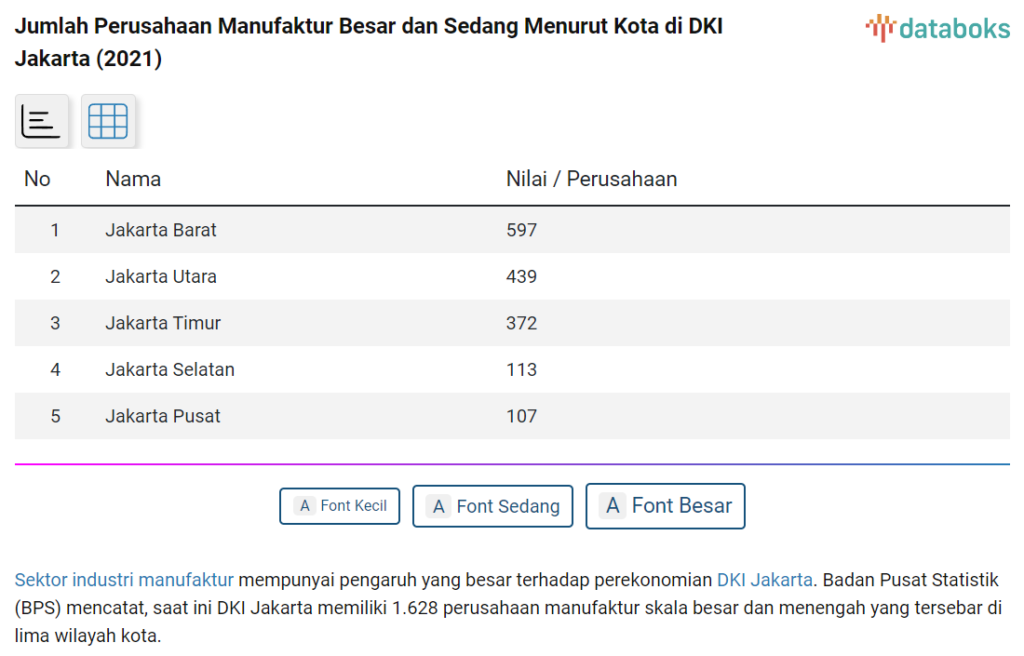Click the databoks logo
This screenshot has height=656, width=1024.
coord(938,29)
